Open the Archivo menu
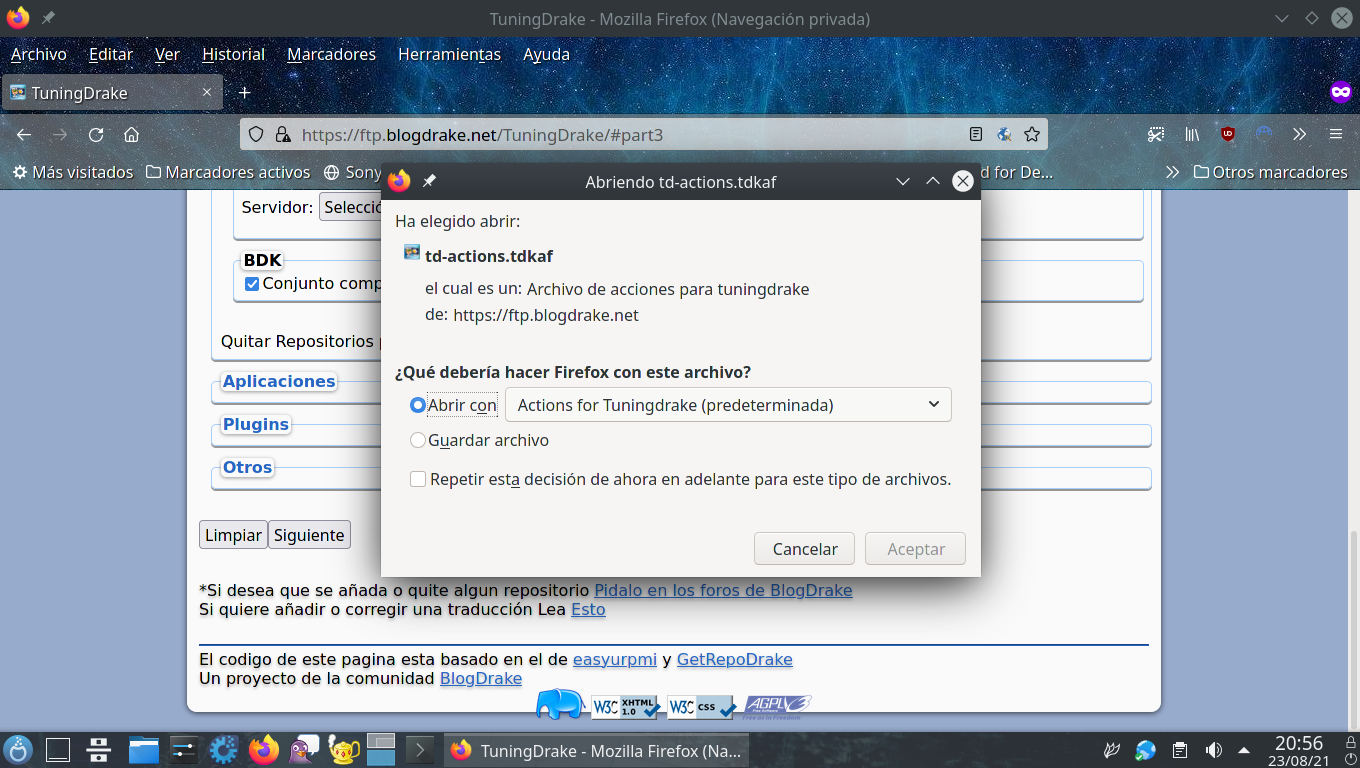Image resolution: width=1360 pixels, height=768 pixels. coord(38,54)
